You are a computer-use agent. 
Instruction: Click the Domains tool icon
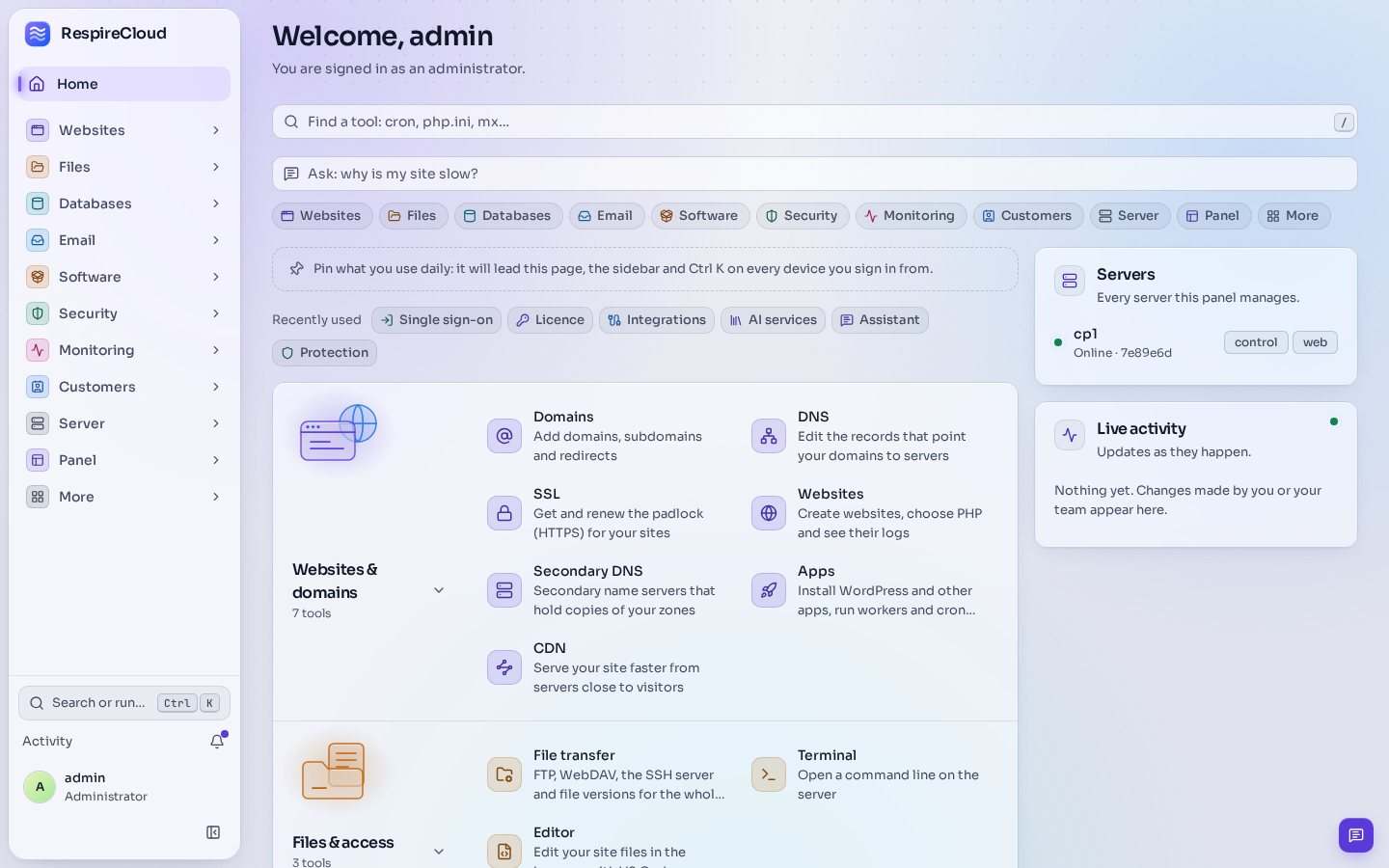click(504, 436)
